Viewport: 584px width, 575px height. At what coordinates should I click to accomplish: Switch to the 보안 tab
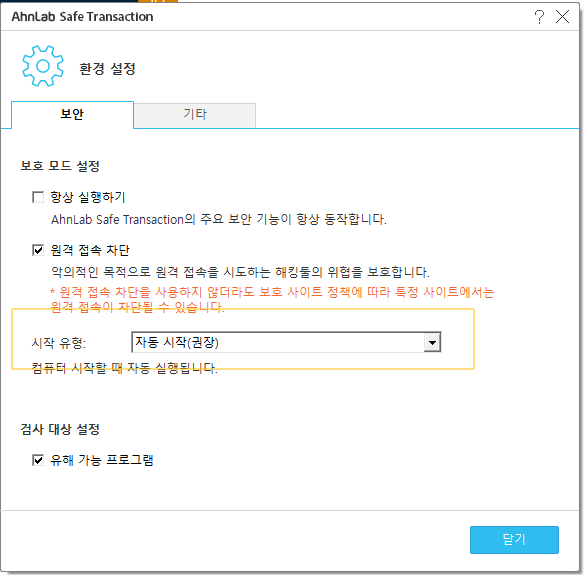pos(72,114)
